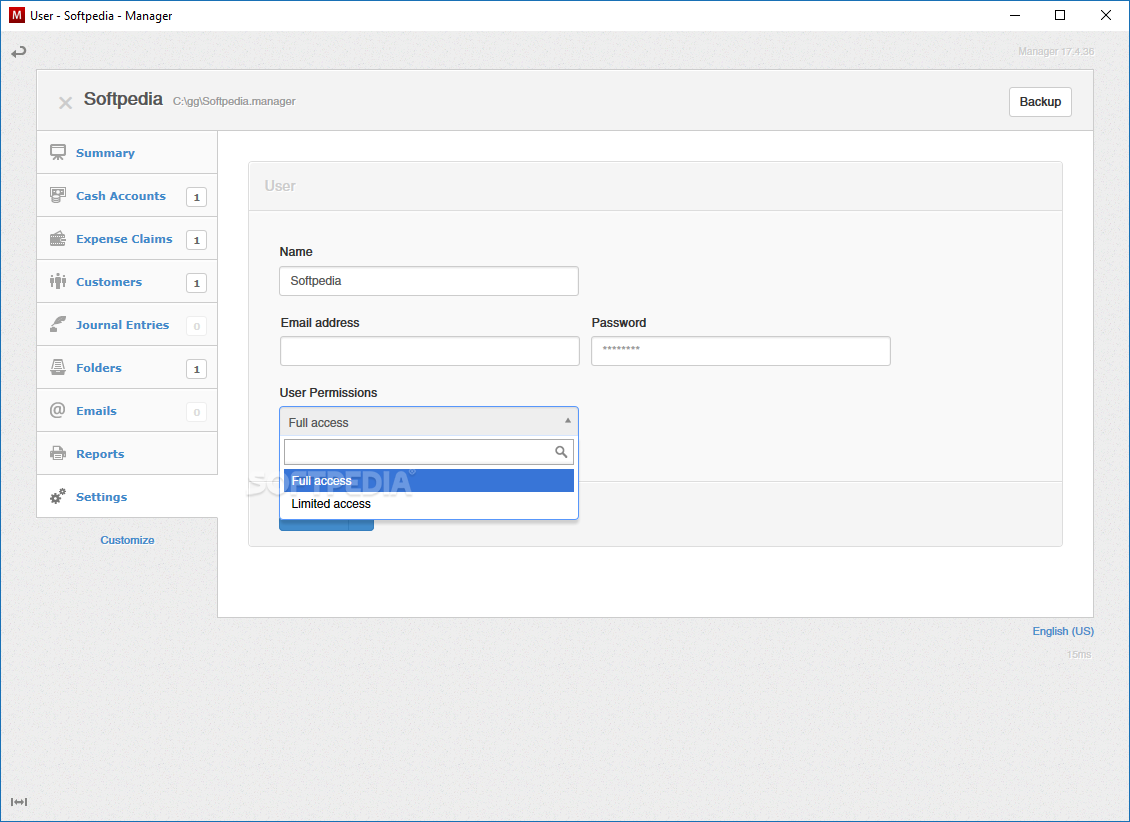Image resolution: width=1130 pixels, height=822 pixels.
Task: Click the Expense Claims icon
Action: 58,238
